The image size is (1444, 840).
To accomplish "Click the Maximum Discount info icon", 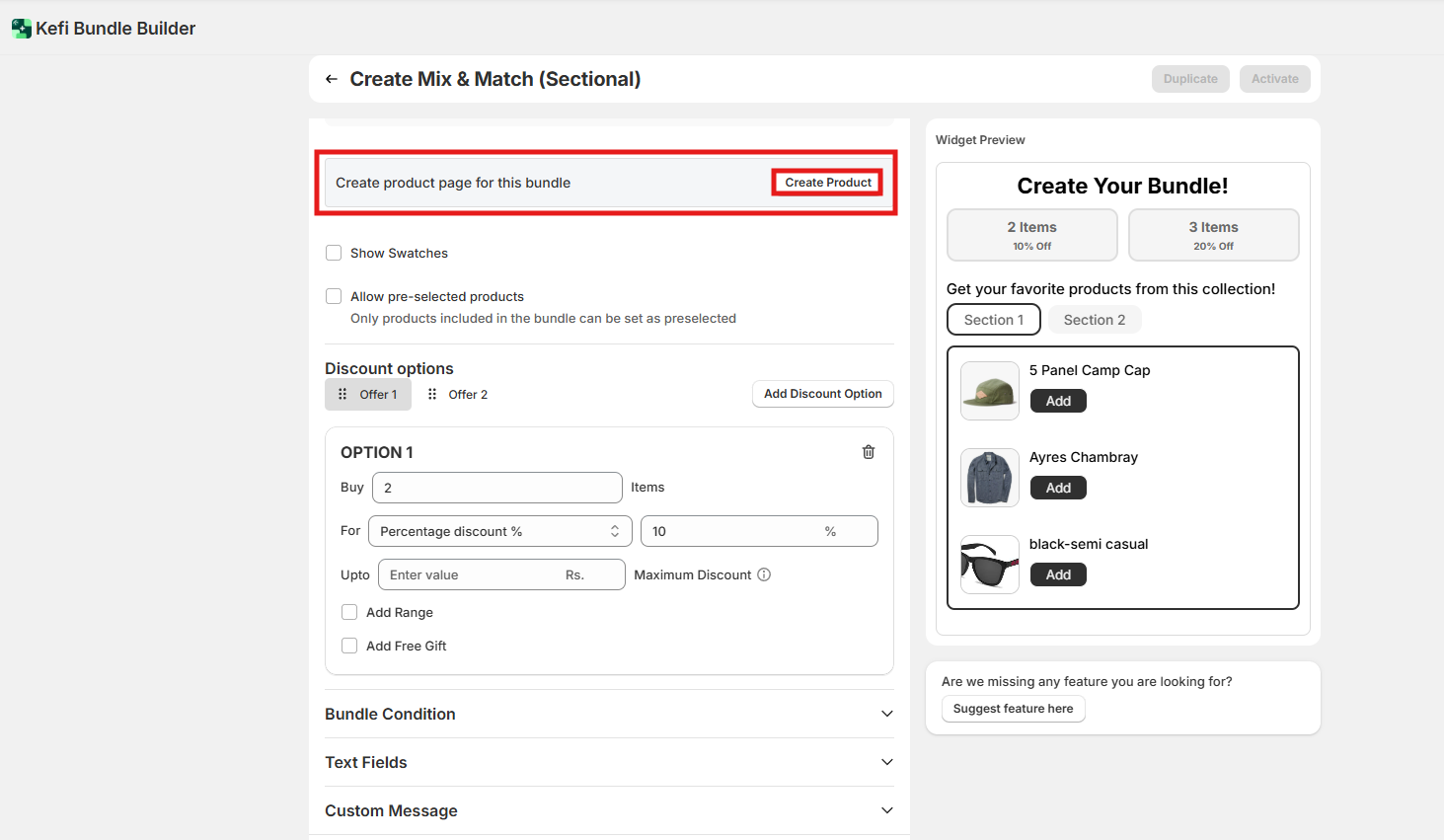I will point(764,574).
